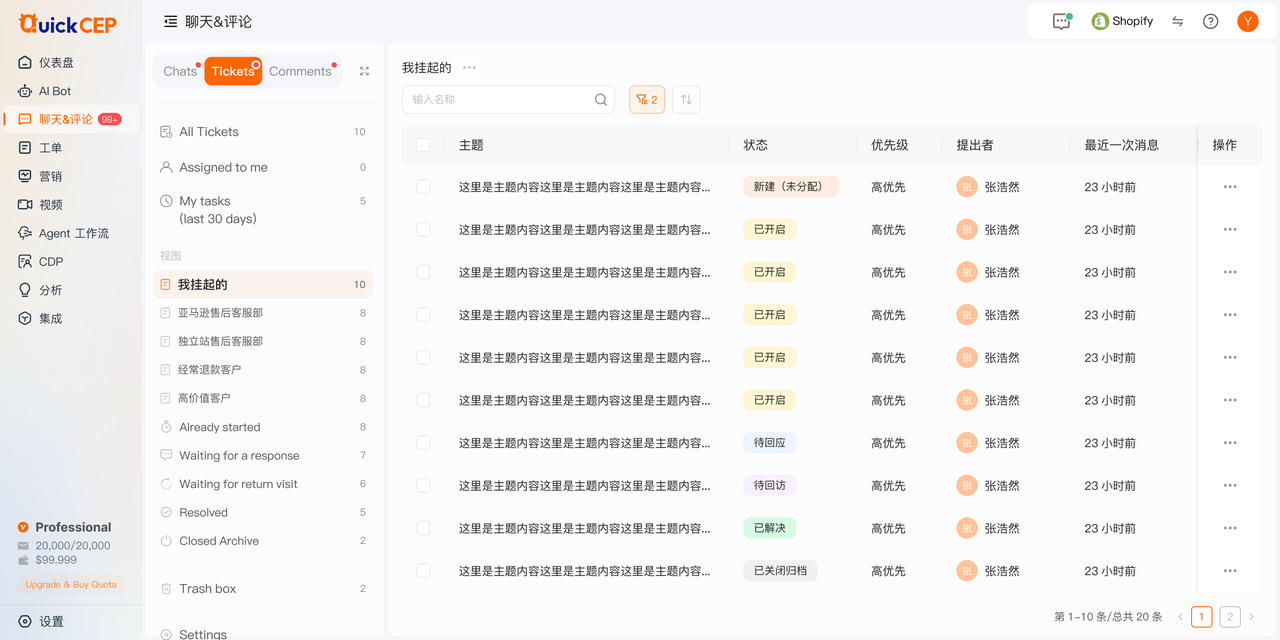Click the sidebar collapse icon beside 聊天&评论
The width and height of the screenshot is (1280, 640).
pyautogui.click(x=170, y=21)
